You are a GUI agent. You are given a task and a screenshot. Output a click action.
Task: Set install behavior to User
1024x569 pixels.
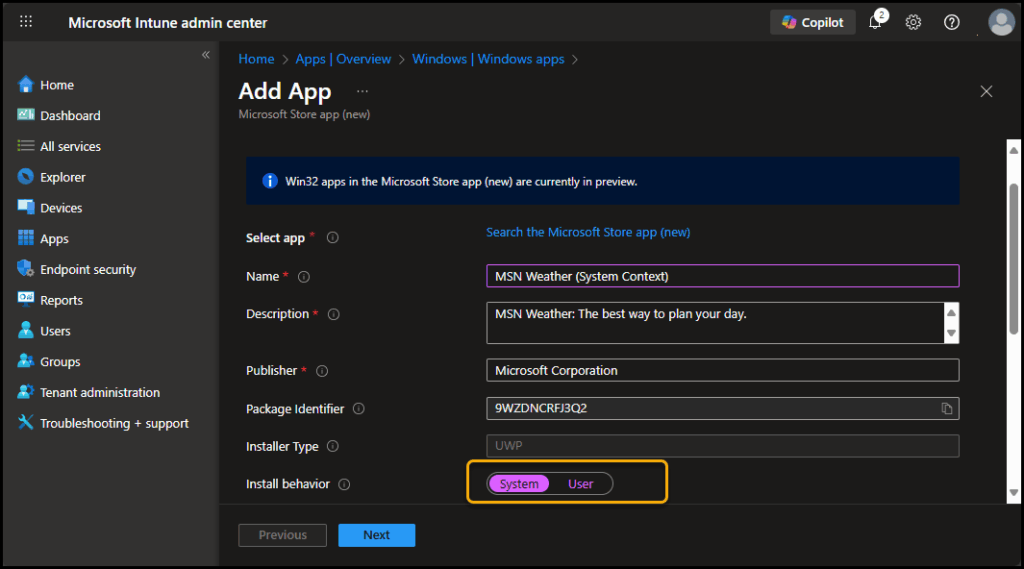click(x=580, y=484)
